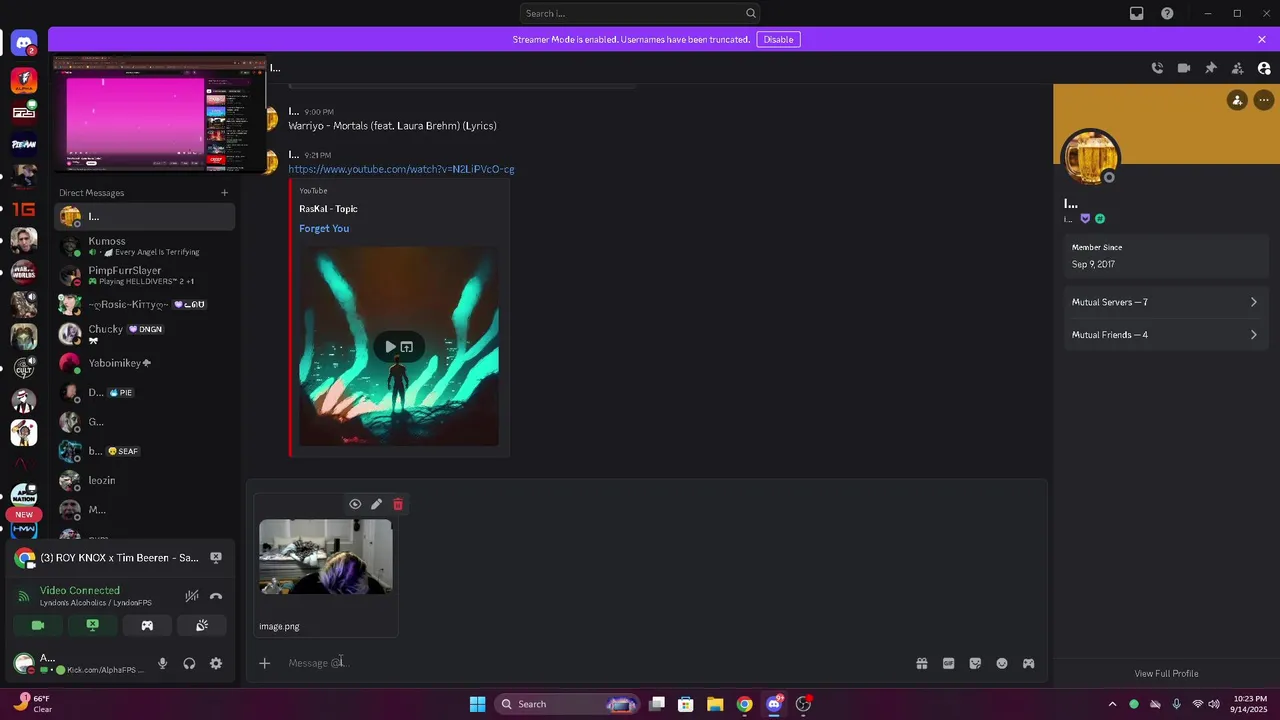This screenshot has height=720, width=1280.
Task: Toggle spoiler eye on image.png attachment
Action: [355, 504]
